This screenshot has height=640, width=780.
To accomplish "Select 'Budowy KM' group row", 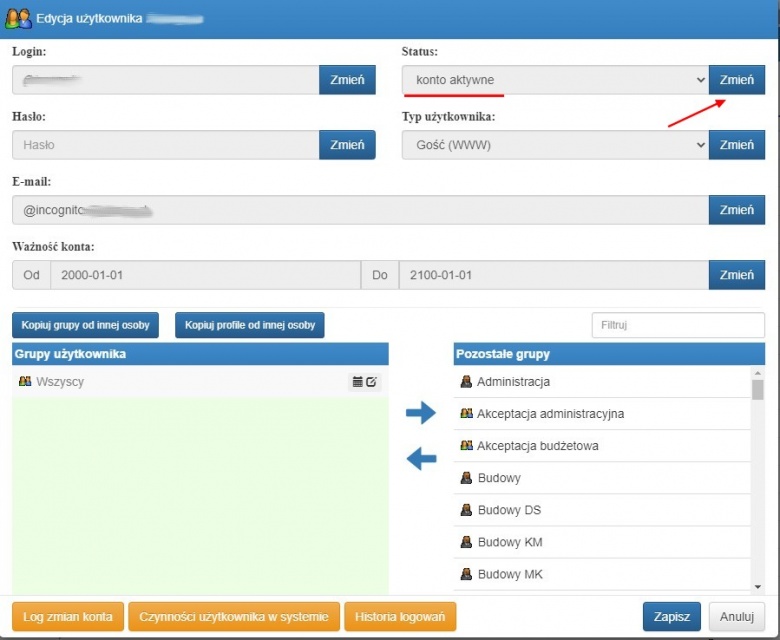I will [x=602, y=542].
